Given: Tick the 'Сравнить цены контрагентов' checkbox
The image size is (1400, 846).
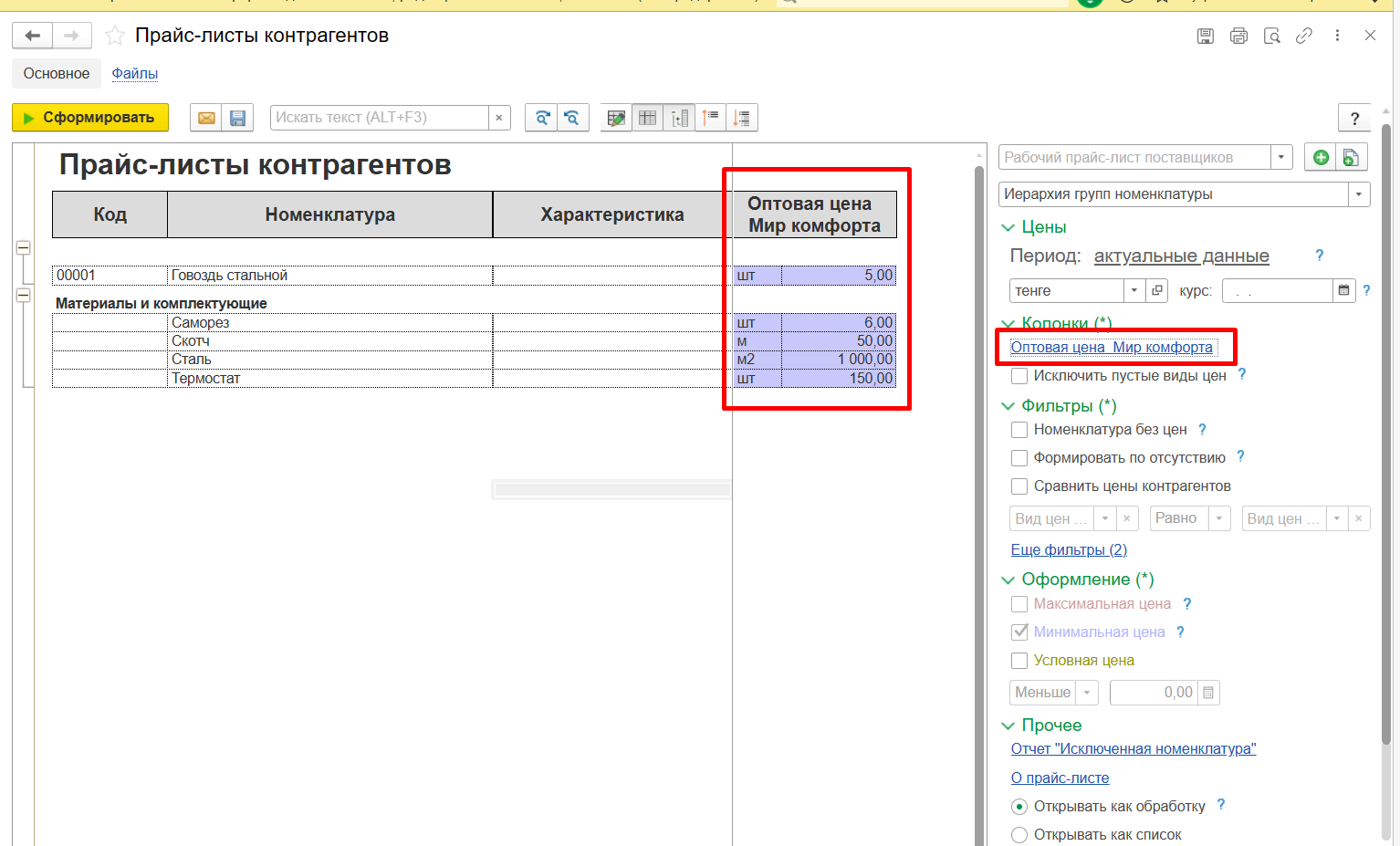Looking at the screenshot, I should tap(1019, 486).
